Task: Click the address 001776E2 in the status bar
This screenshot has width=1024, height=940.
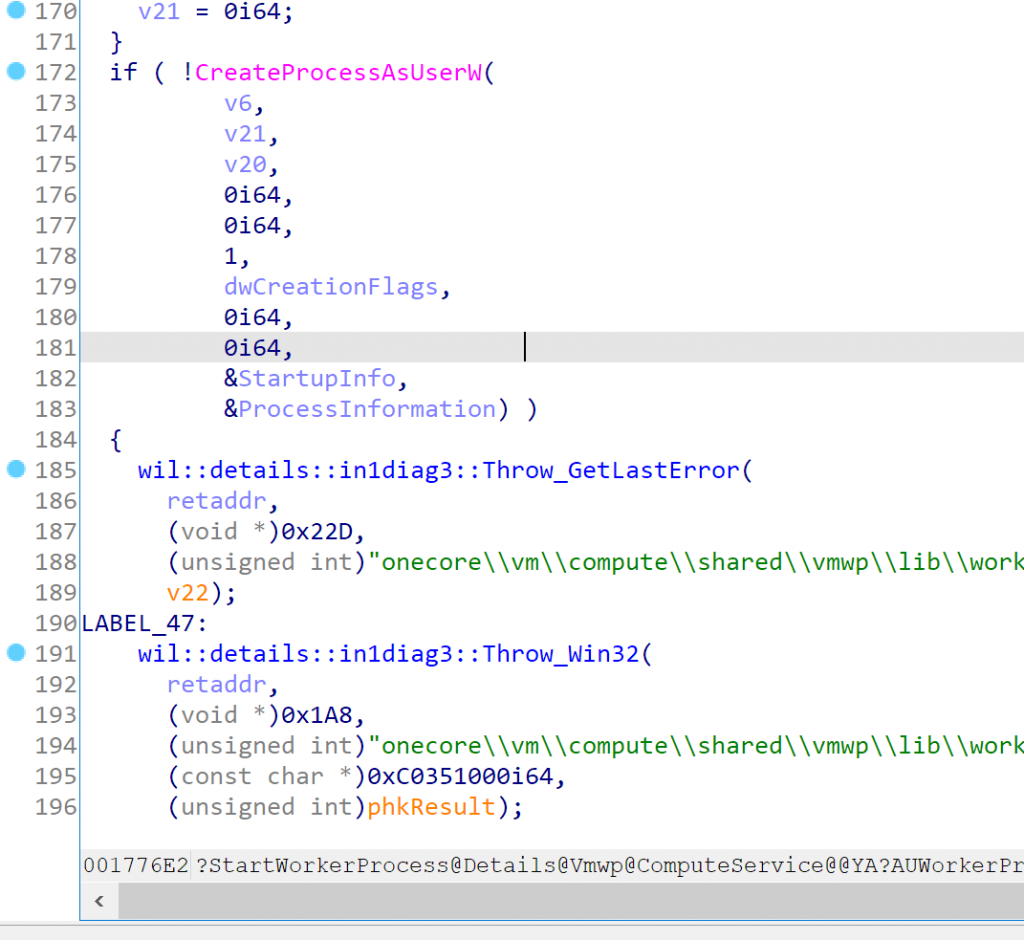Action: (136, 865)
